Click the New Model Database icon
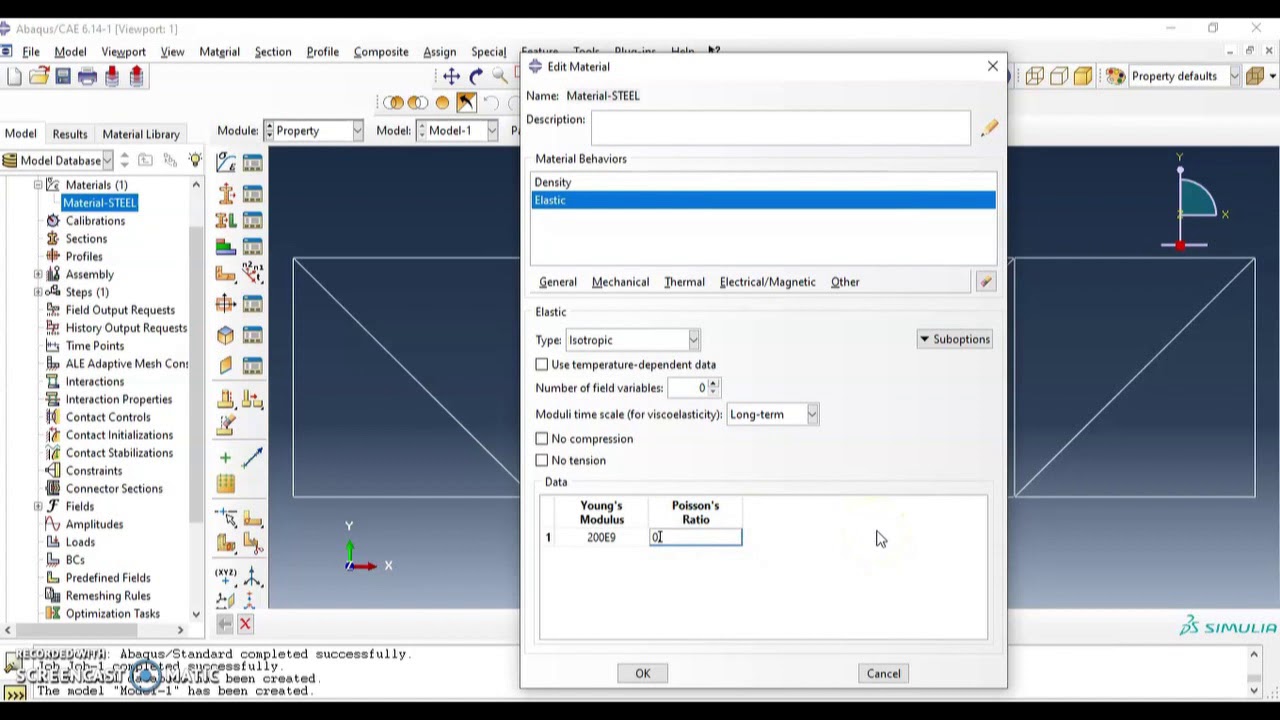This screenshot has width=1280, height=720. (x=14, y=77)
